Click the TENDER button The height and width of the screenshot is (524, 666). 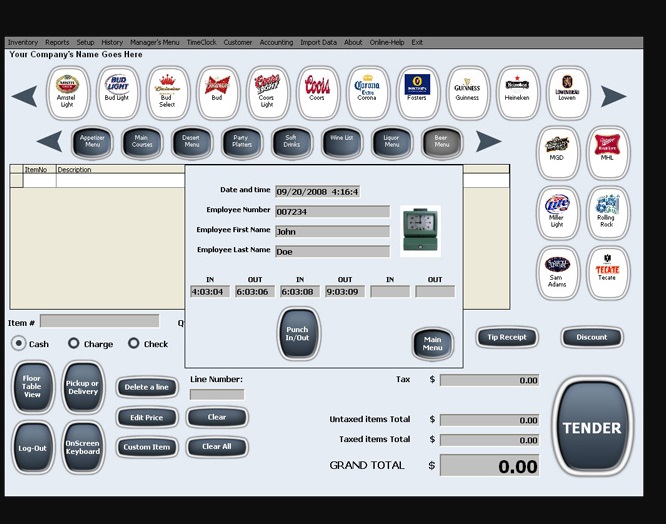click(x=592, y=427)
